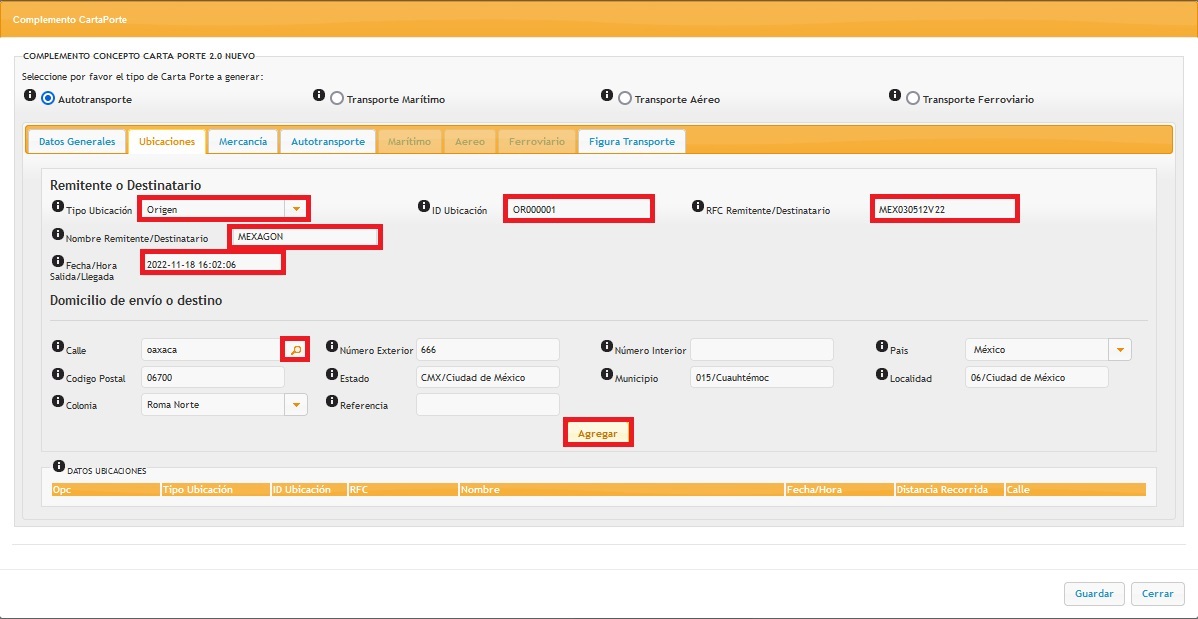Switch to the Mercancía tab

pyautogui.click(x=243, y=142)
